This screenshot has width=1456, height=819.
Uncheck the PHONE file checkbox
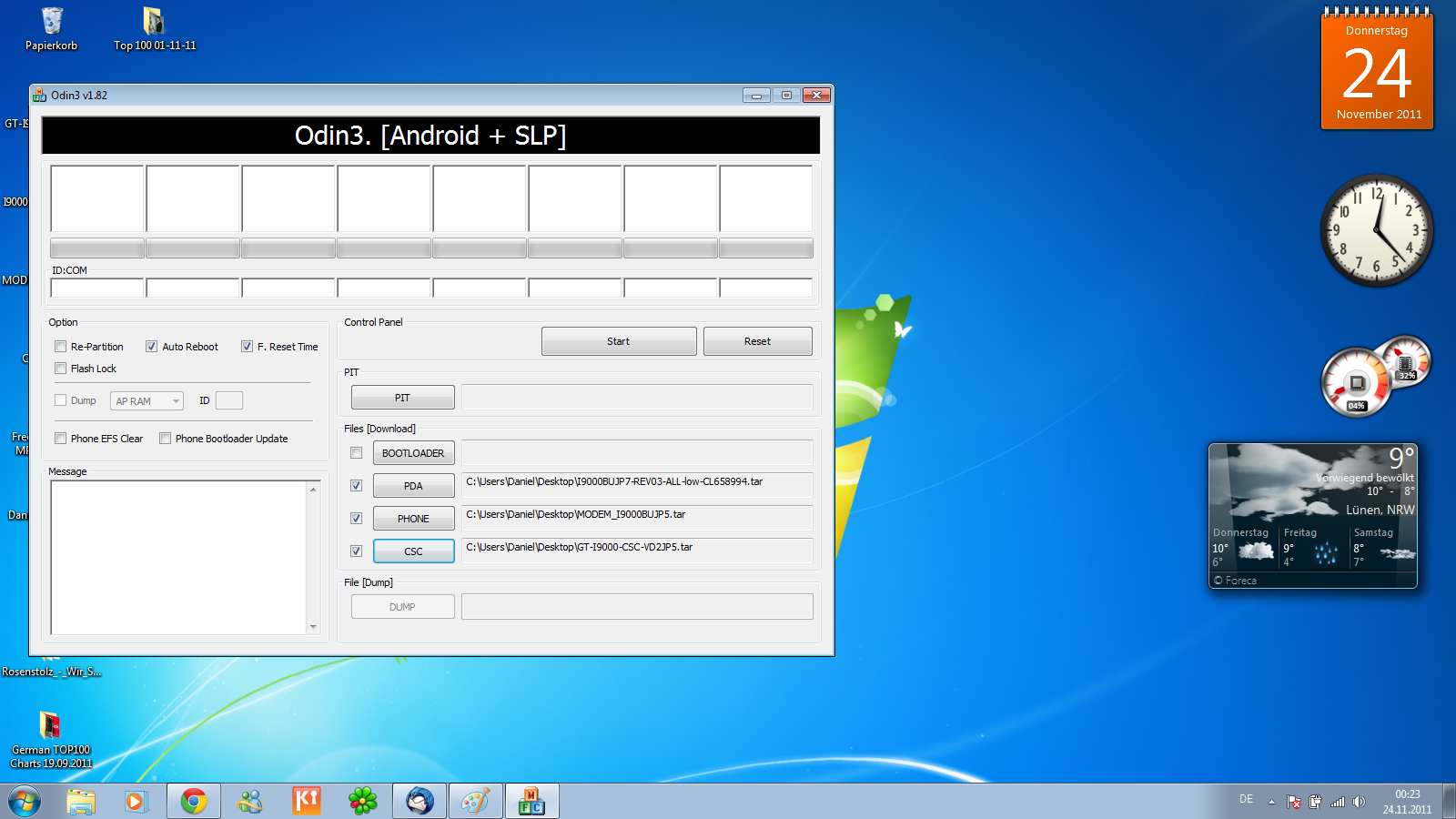point(357,519)
